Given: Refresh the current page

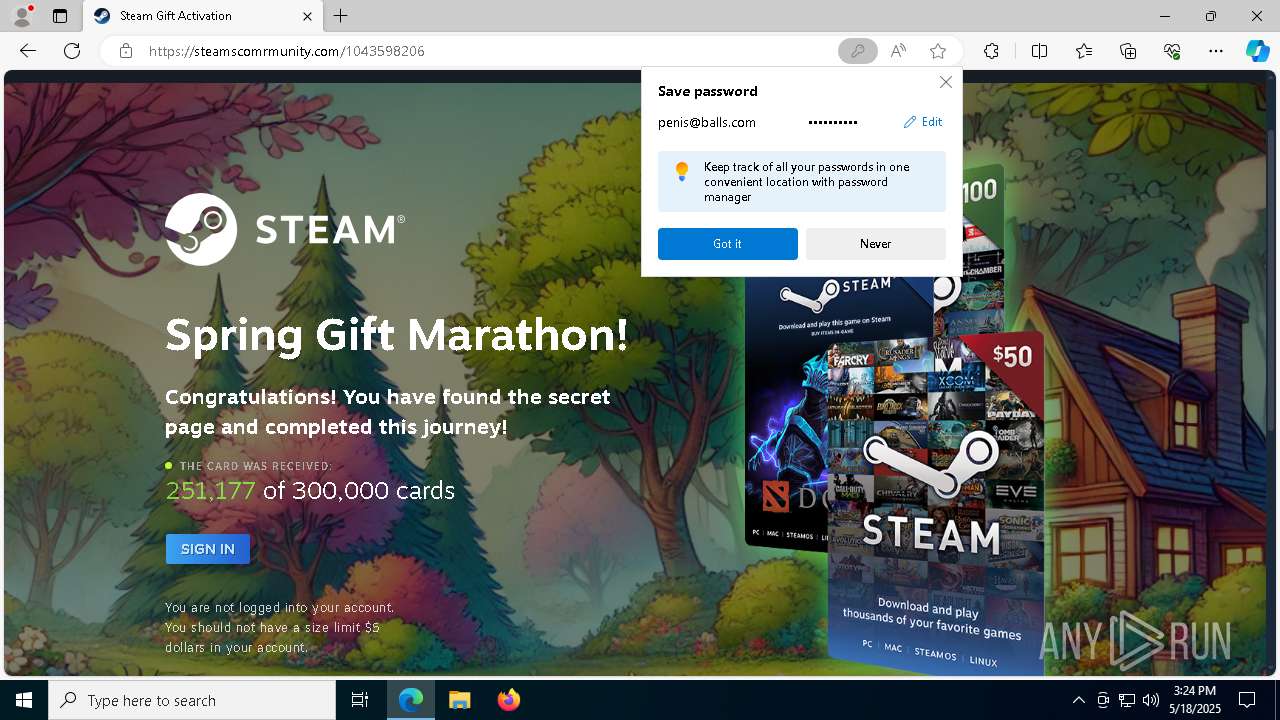Looking at the screenshot, I should [x=72, y=51].
